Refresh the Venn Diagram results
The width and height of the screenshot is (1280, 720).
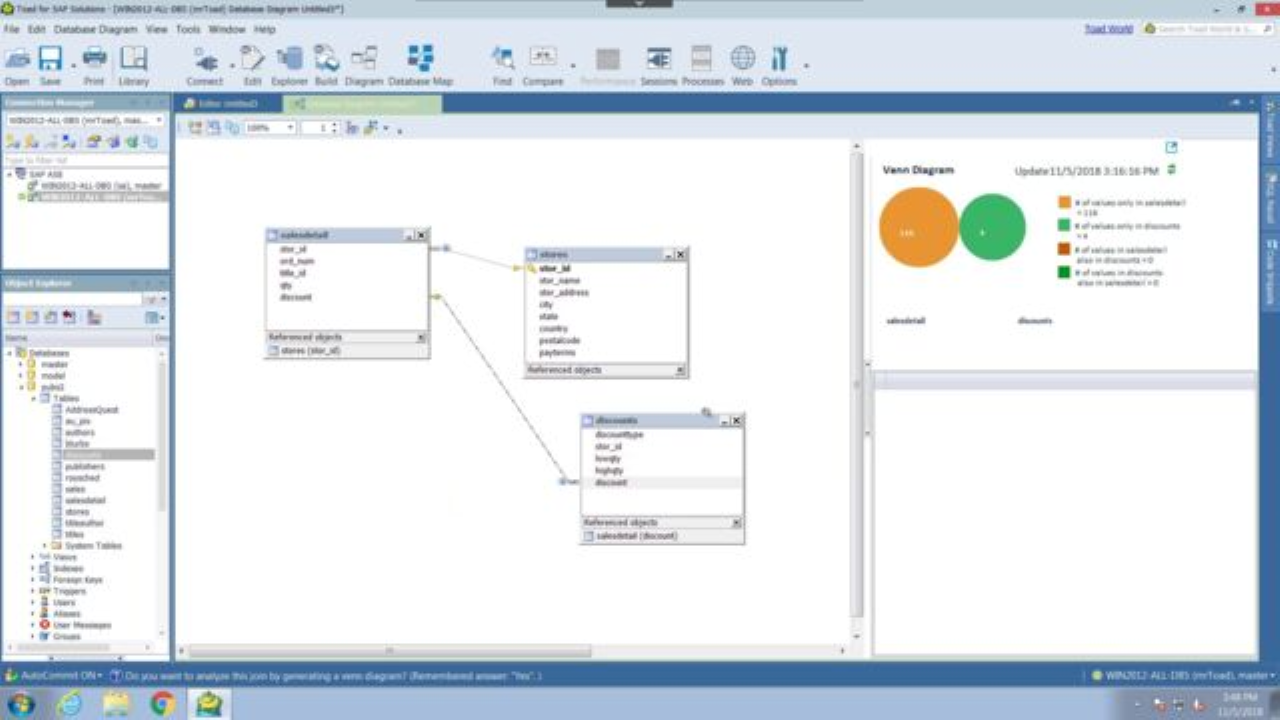pos(1173,169)
